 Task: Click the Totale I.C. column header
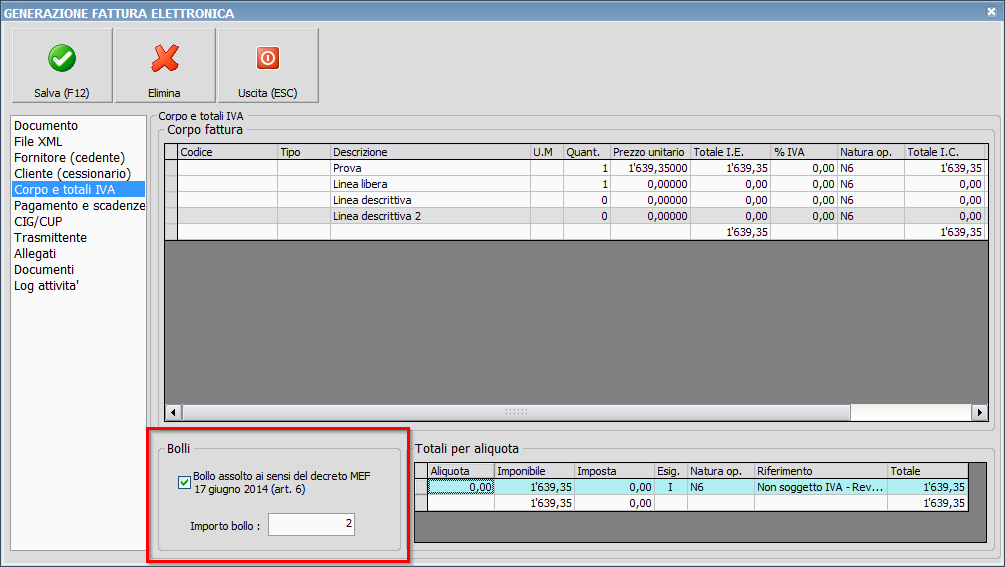point(944,152)
